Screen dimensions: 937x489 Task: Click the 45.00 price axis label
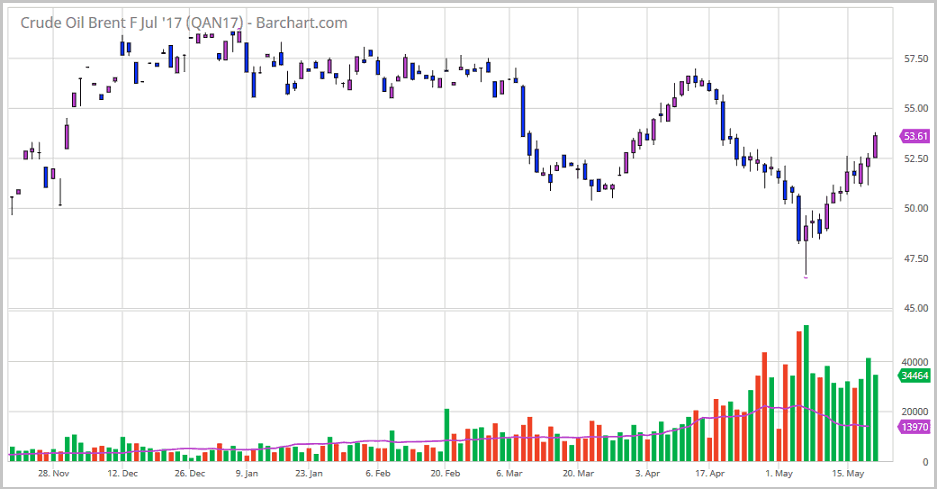916,308
